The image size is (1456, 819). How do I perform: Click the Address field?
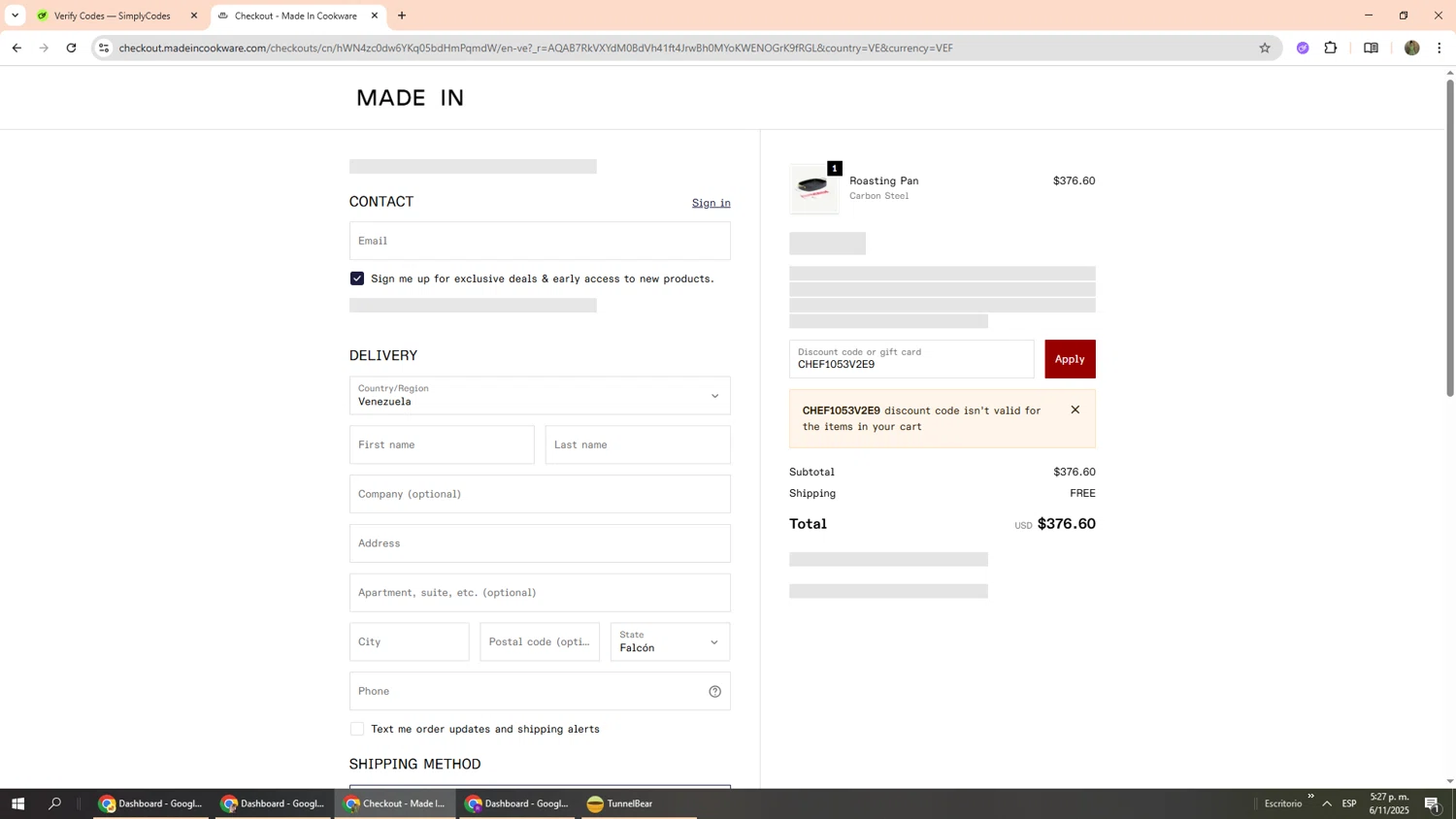[x=540, y=543]
